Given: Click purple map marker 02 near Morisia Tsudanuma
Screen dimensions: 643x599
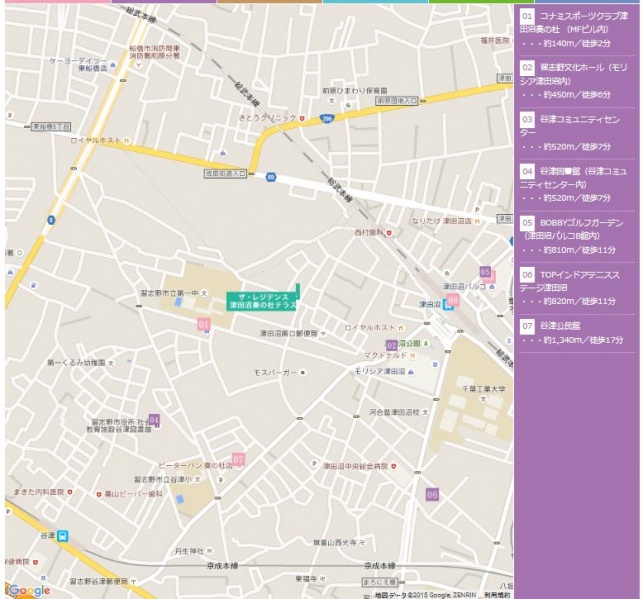Looking at the screenshot, I should [392, 345].
